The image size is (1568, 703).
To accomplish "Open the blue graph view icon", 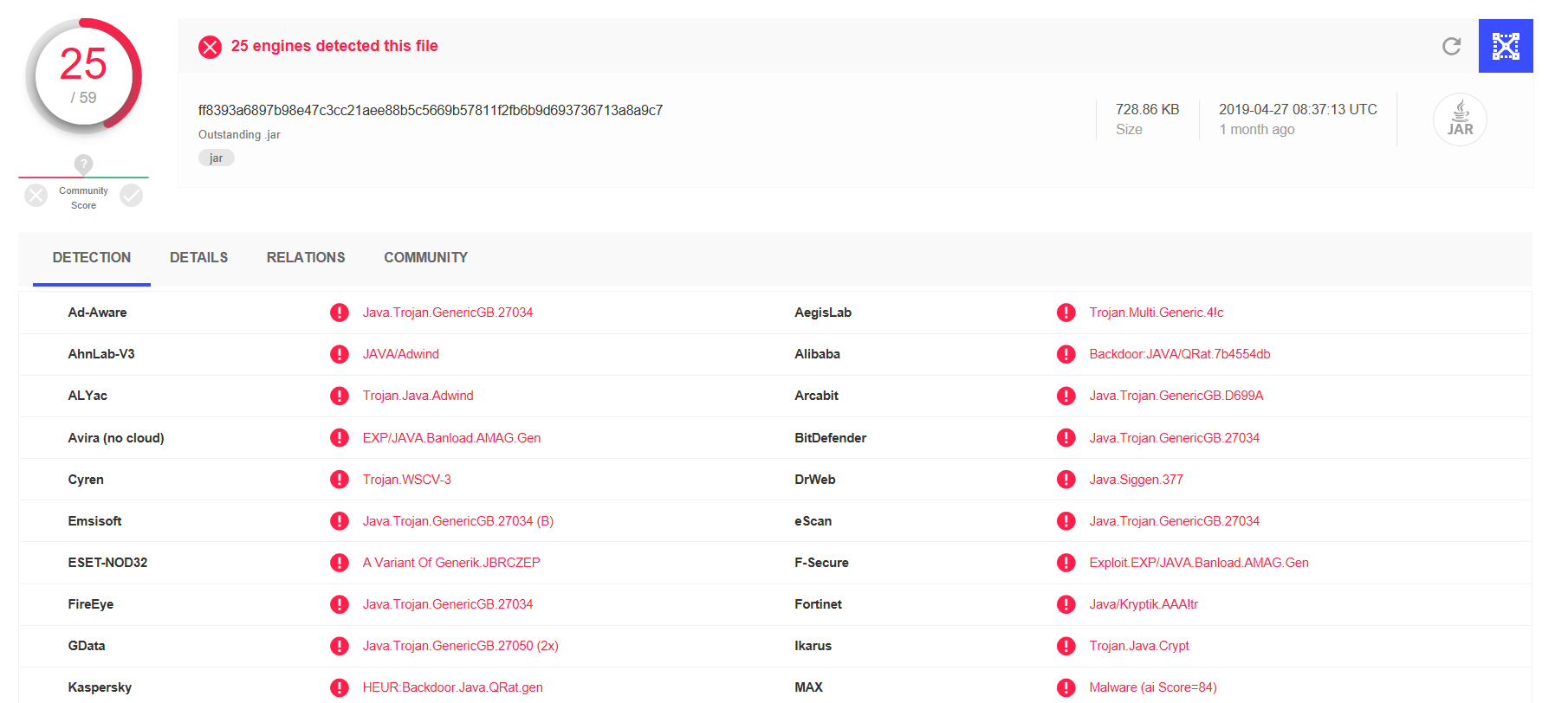I will tap(1506, 46).
